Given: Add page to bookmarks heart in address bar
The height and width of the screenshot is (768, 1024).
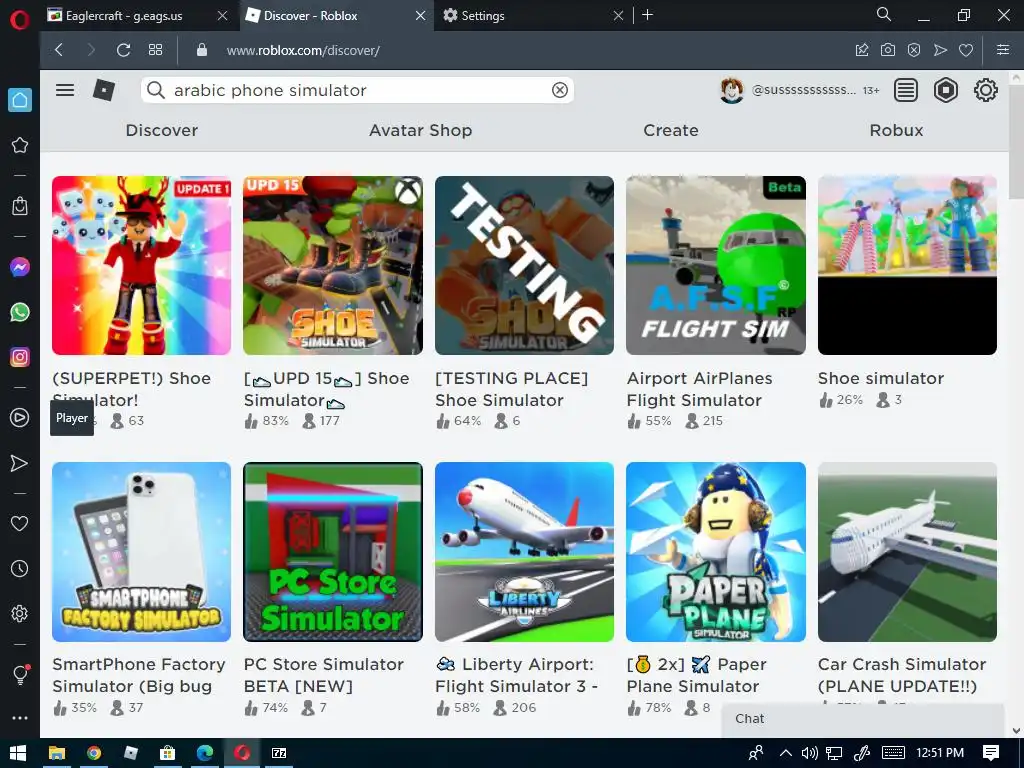Looking at the screenshot, I should (x=966, y=50).
